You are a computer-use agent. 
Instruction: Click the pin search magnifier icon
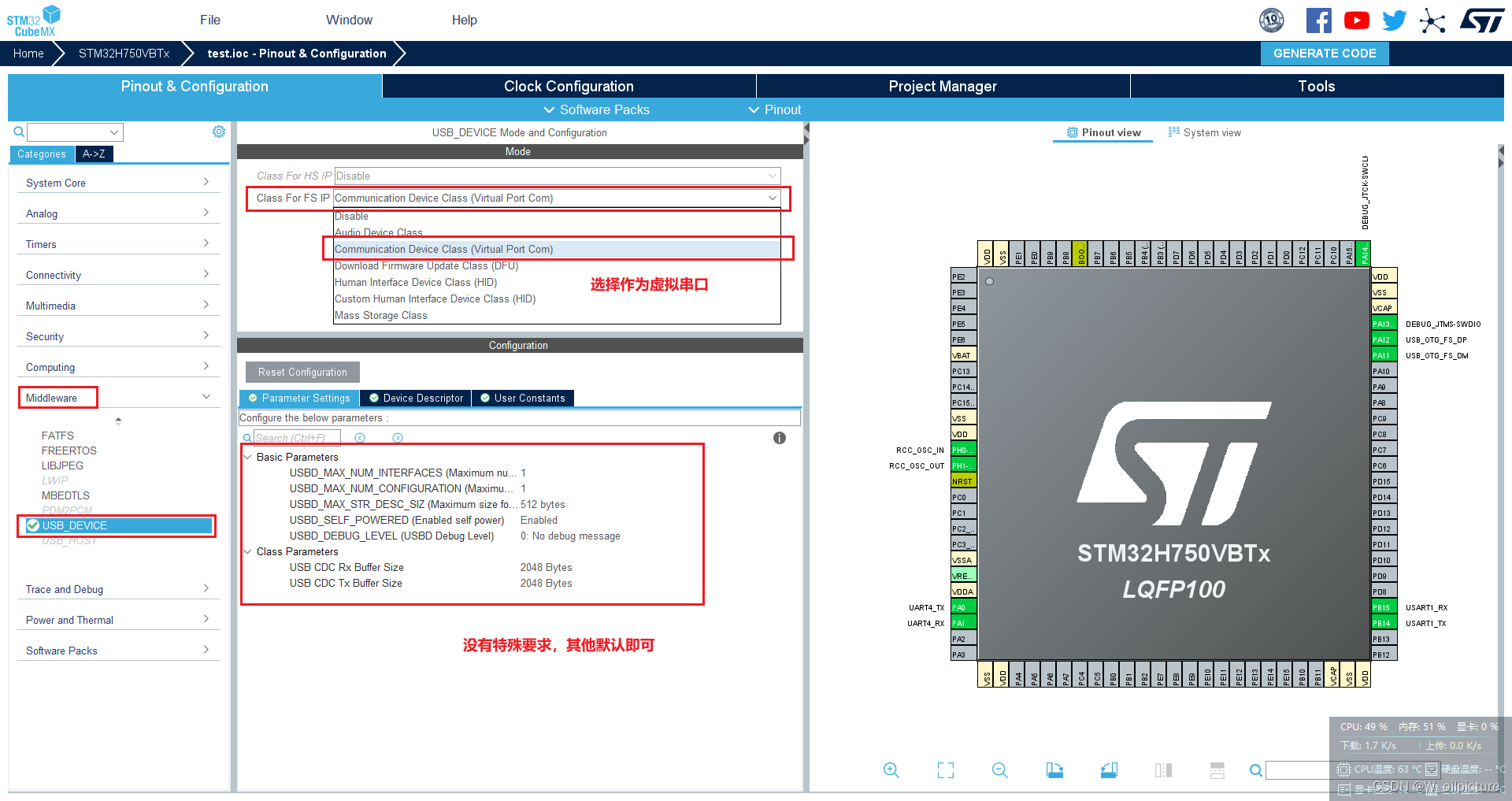[x=1256, y=770]
